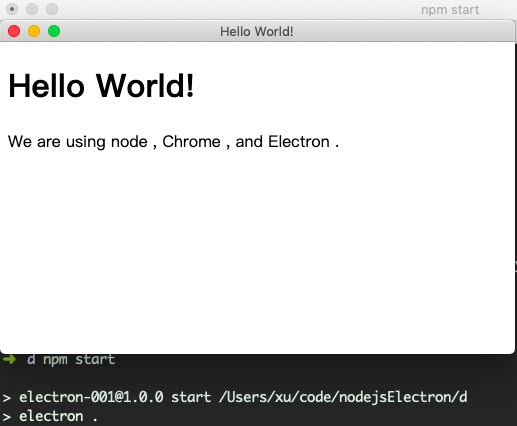Click the directory name d in terminal prompt
This screenshot has height=426, width=517.
click(31, 359)
